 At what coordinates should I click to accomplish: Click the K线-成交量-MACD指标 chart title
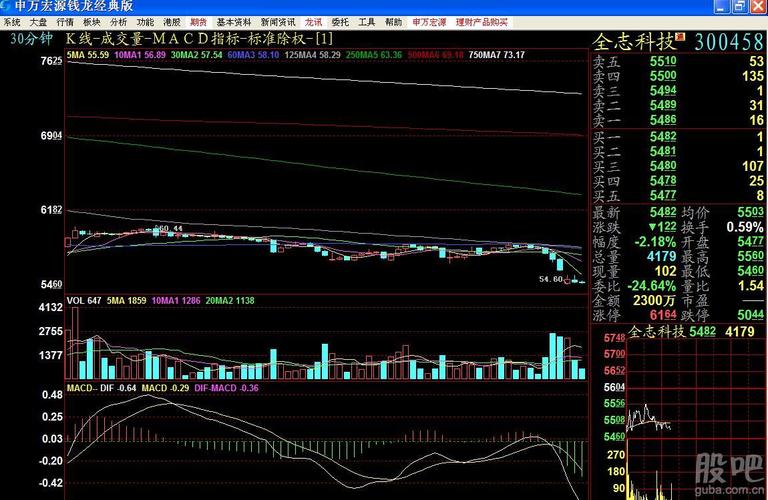pyautogui.click(x=200, y=39)
